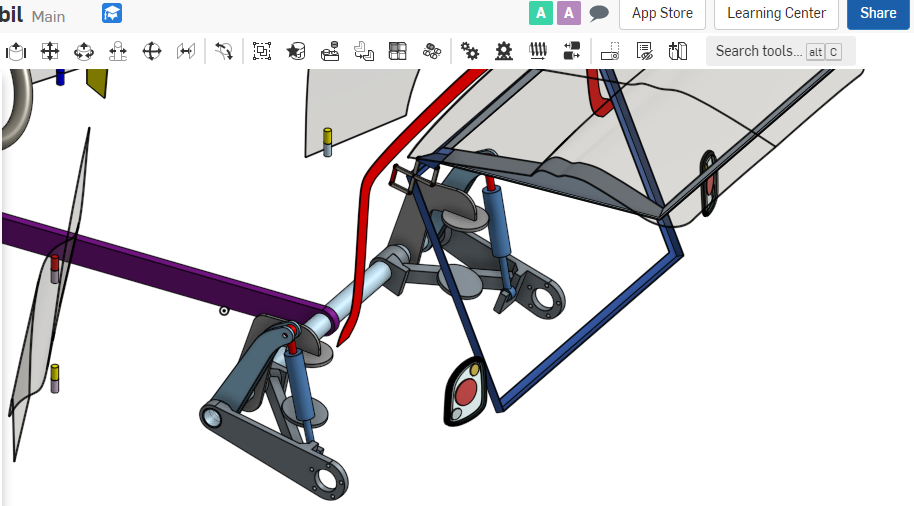Image resolution: width=914 pixels, height=506 pixels.
Task: Click the four-cube grid toolbar icon
Action: (x=398, y=51)
